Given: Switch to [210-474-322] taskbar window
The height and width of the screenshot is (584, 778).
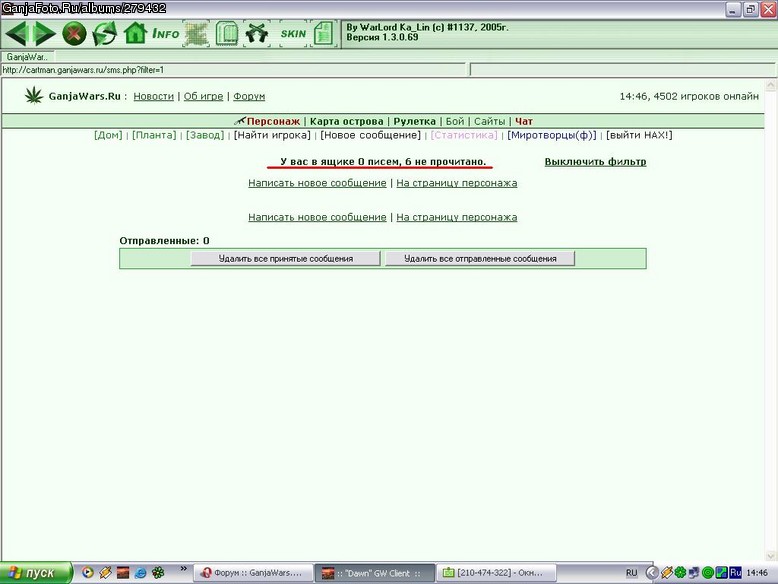Looking at the screenshot, I should point(496,573).
